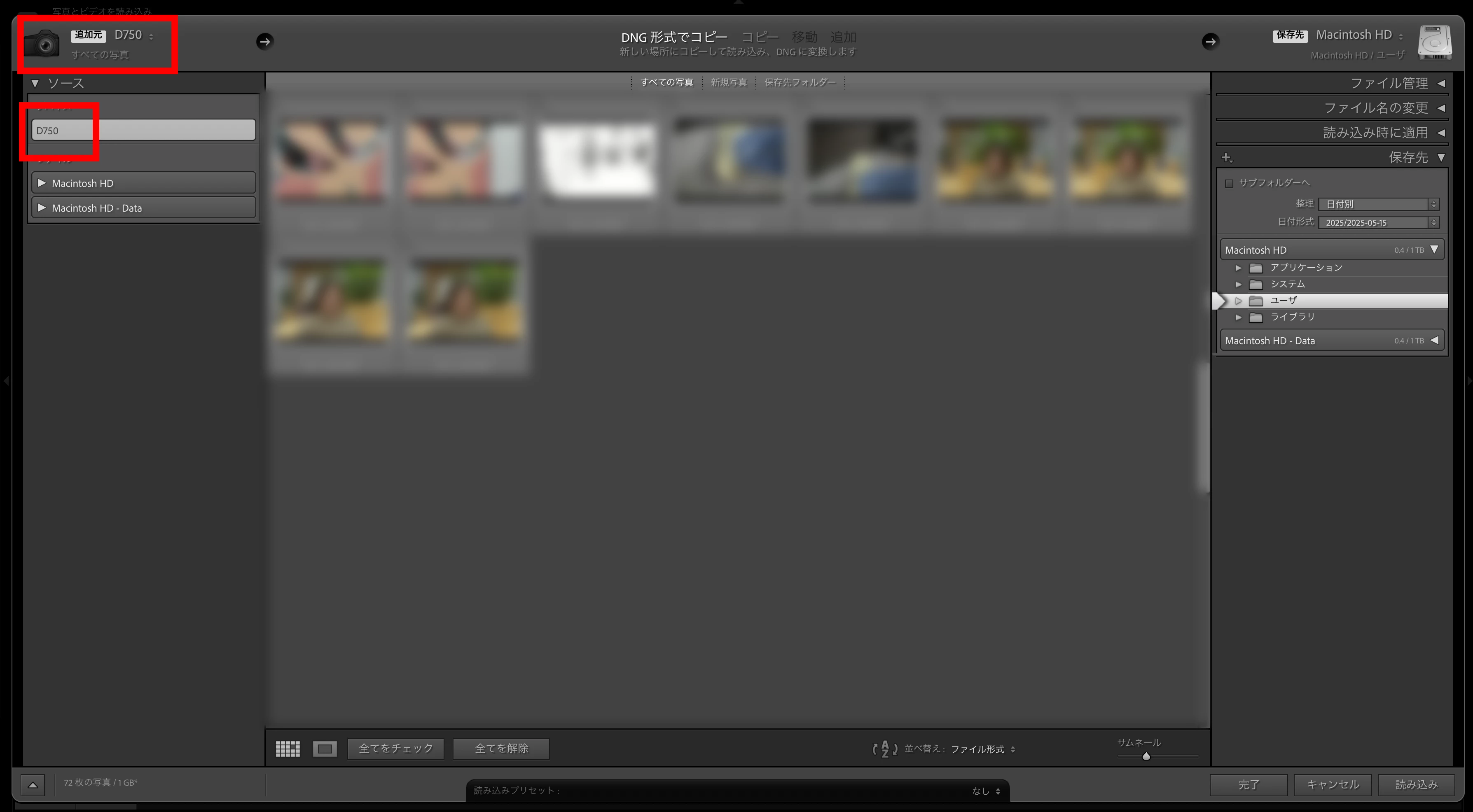Click the up-arrow minimize dialog button

[x=33, y=784]
